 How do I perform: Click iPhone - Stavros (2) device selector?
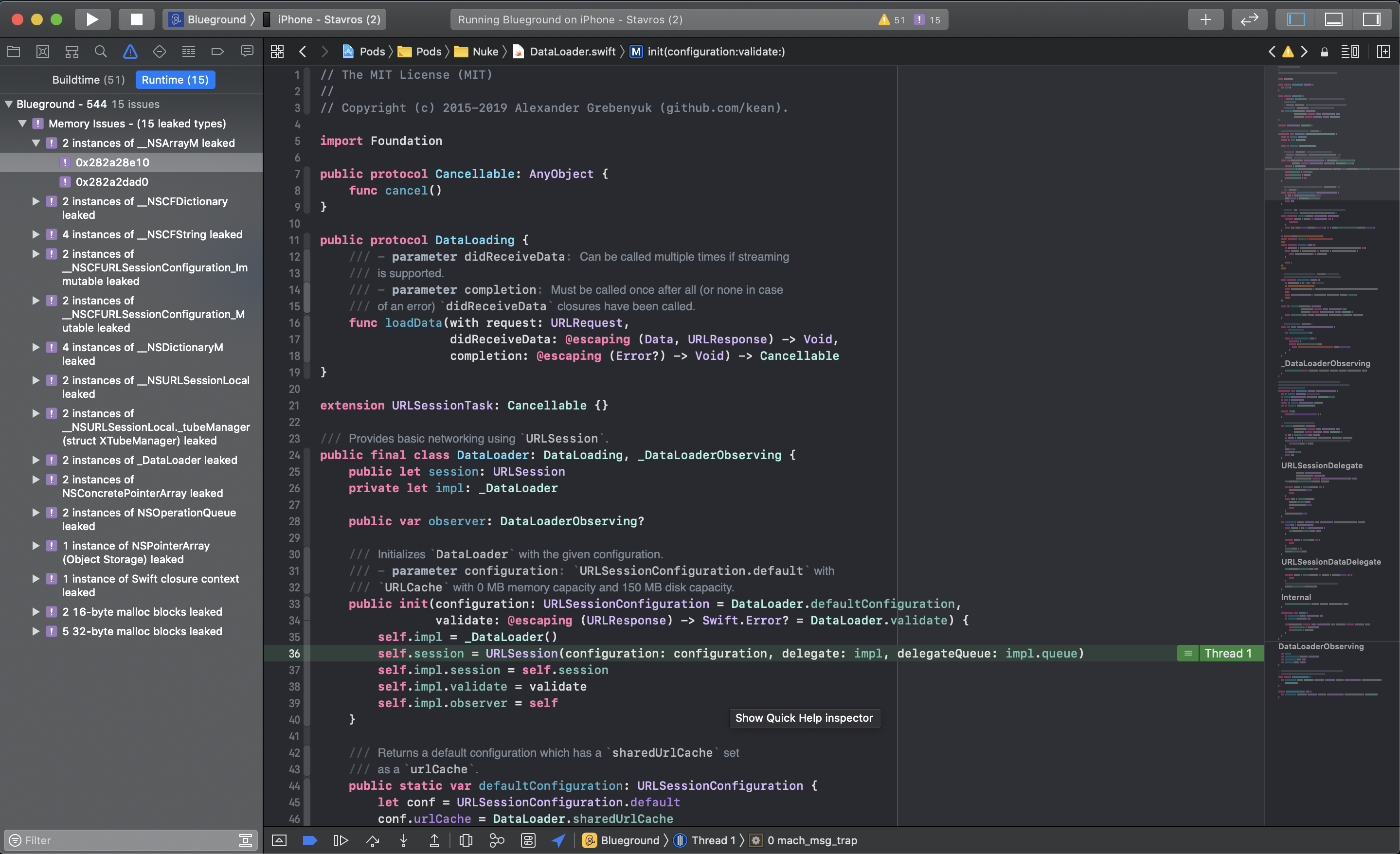[322, 19]
